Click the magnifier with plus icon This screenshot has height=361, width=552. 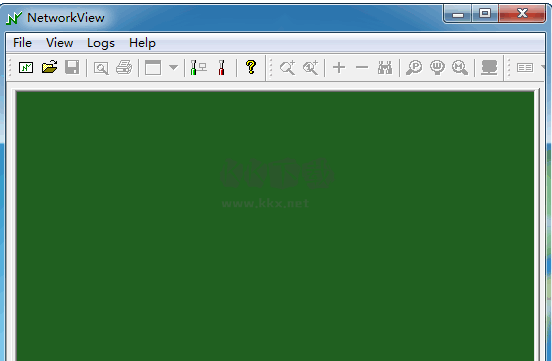pos(287,67)
